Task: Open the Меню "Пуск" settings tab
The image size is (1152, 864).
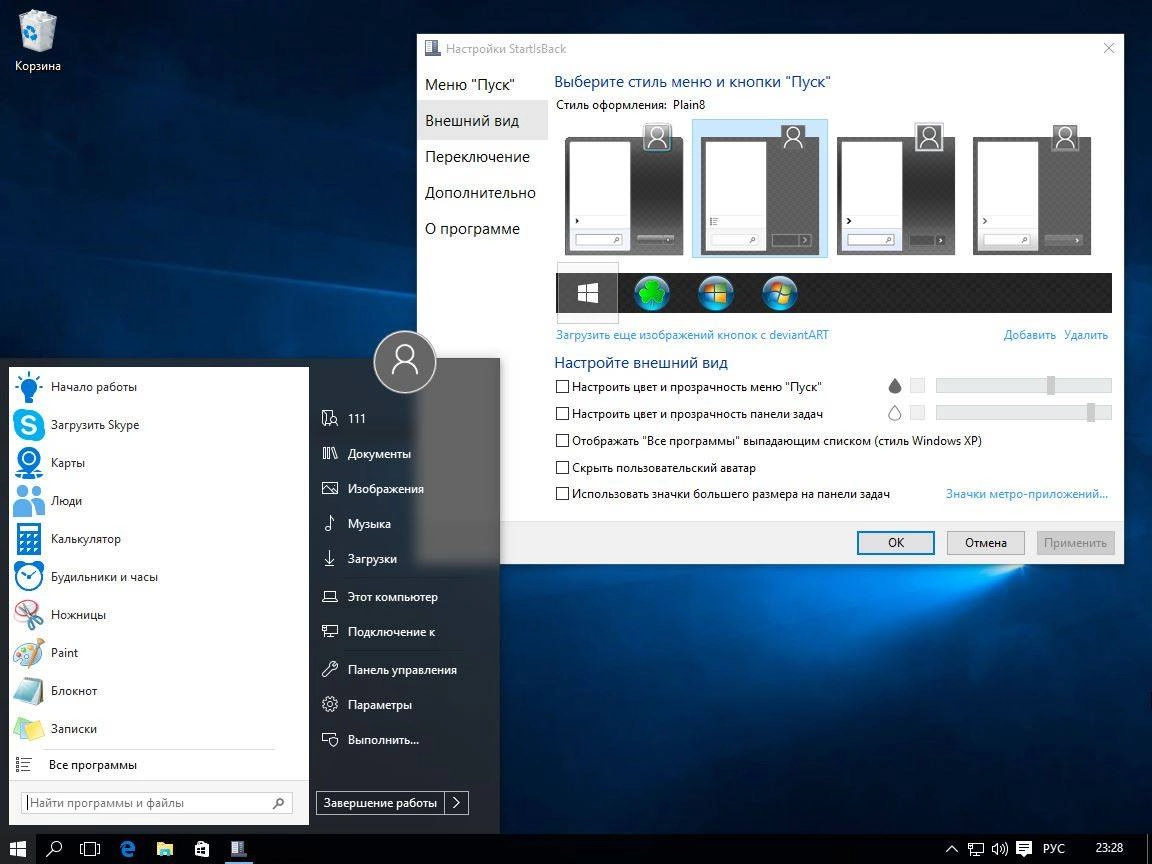Action: pyautogui.click(x=469, y=84)
